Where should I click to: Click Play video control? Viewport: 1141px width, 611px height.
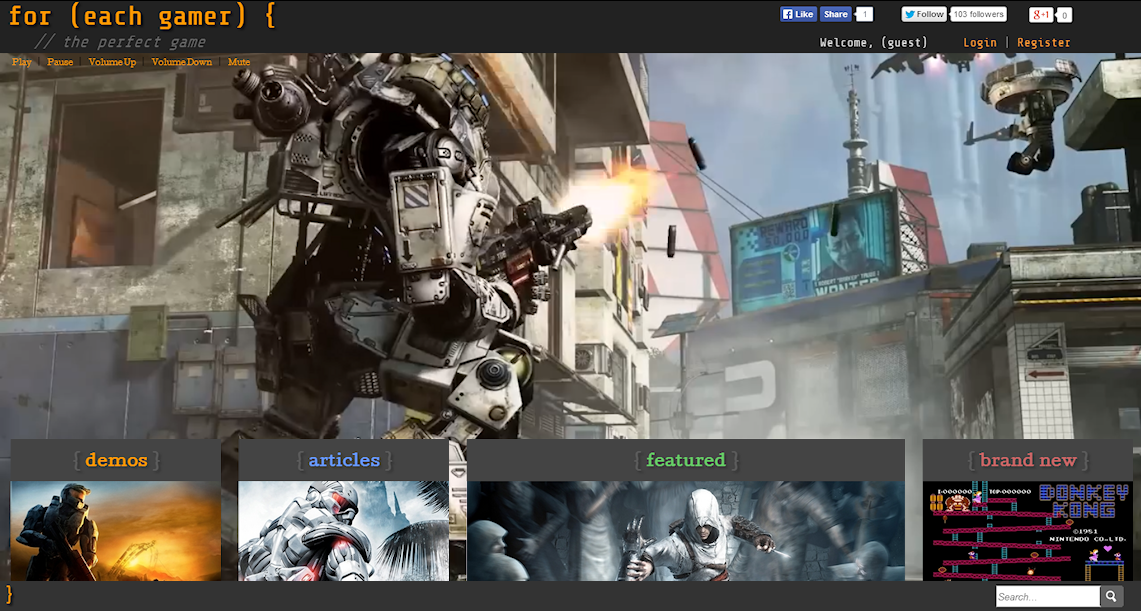tap(22, 62)
